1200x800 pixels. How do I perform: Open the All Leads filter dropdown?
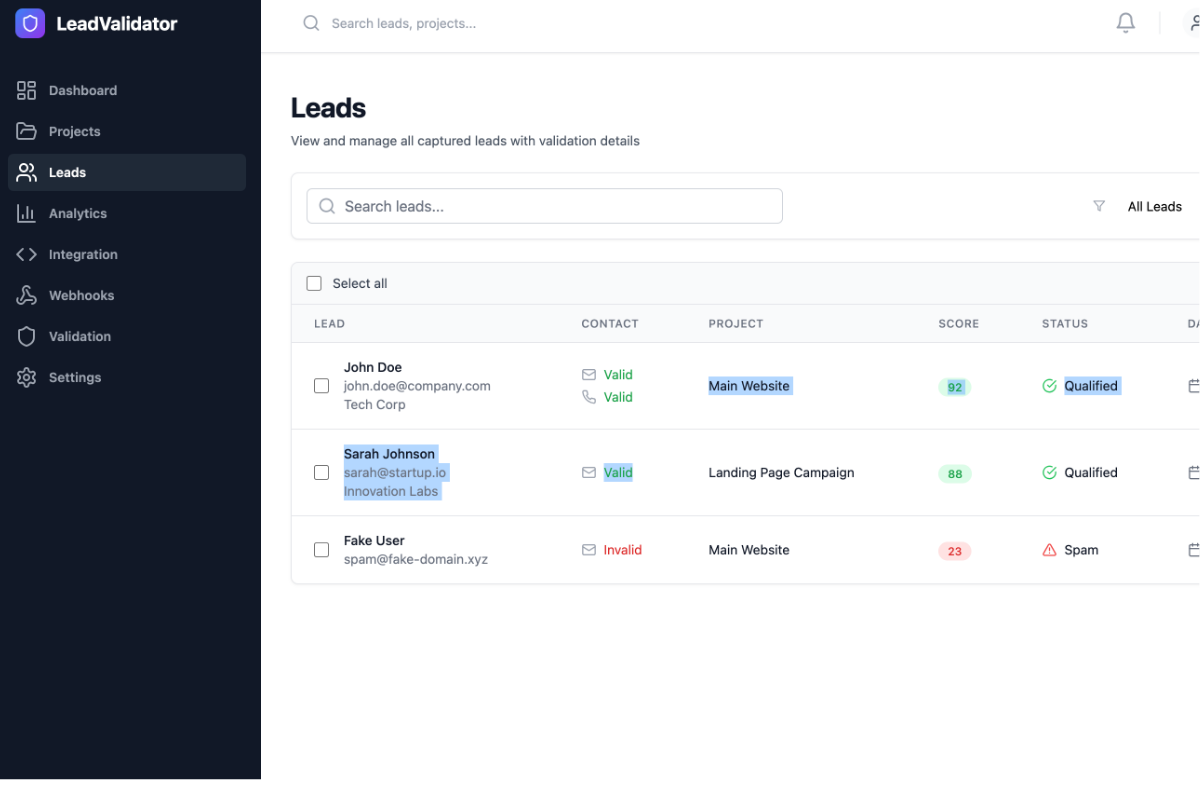coord(1155,206)
